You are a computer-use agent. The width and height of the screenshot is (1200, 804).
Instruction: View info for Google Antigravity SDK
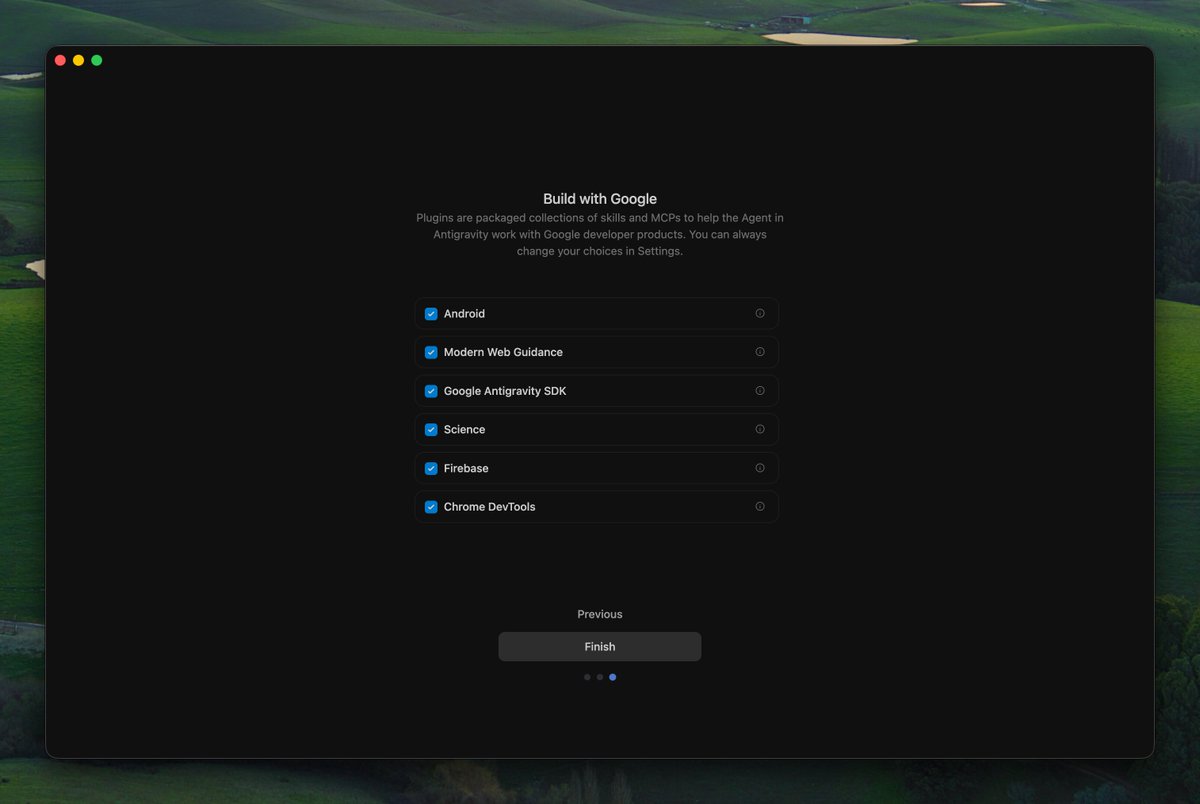(760, 391)
